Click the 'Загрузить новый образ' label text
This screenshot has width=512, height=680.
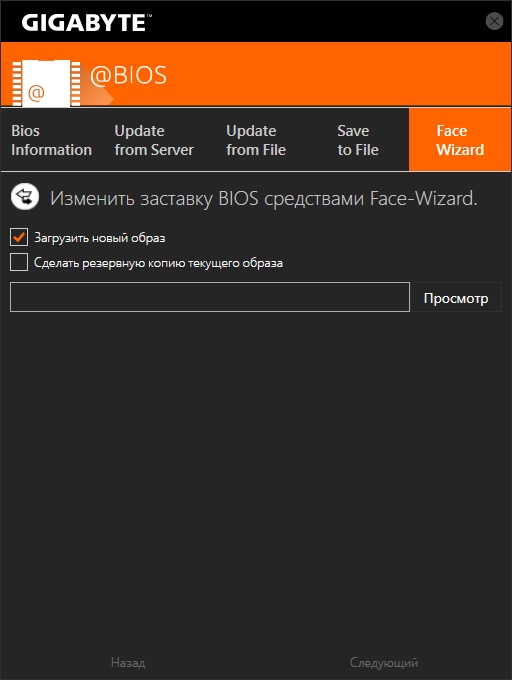tap(100, 238)
